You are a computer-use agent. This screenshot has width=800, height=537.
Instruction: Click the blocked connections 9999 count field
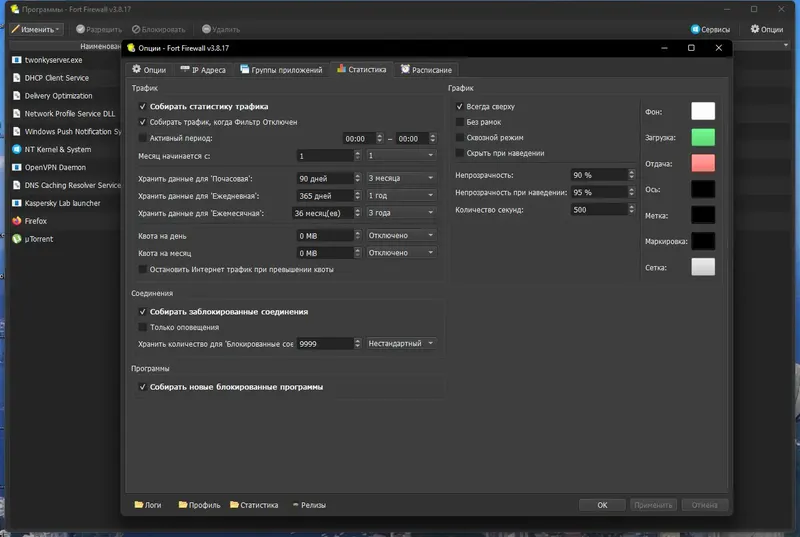329,344
